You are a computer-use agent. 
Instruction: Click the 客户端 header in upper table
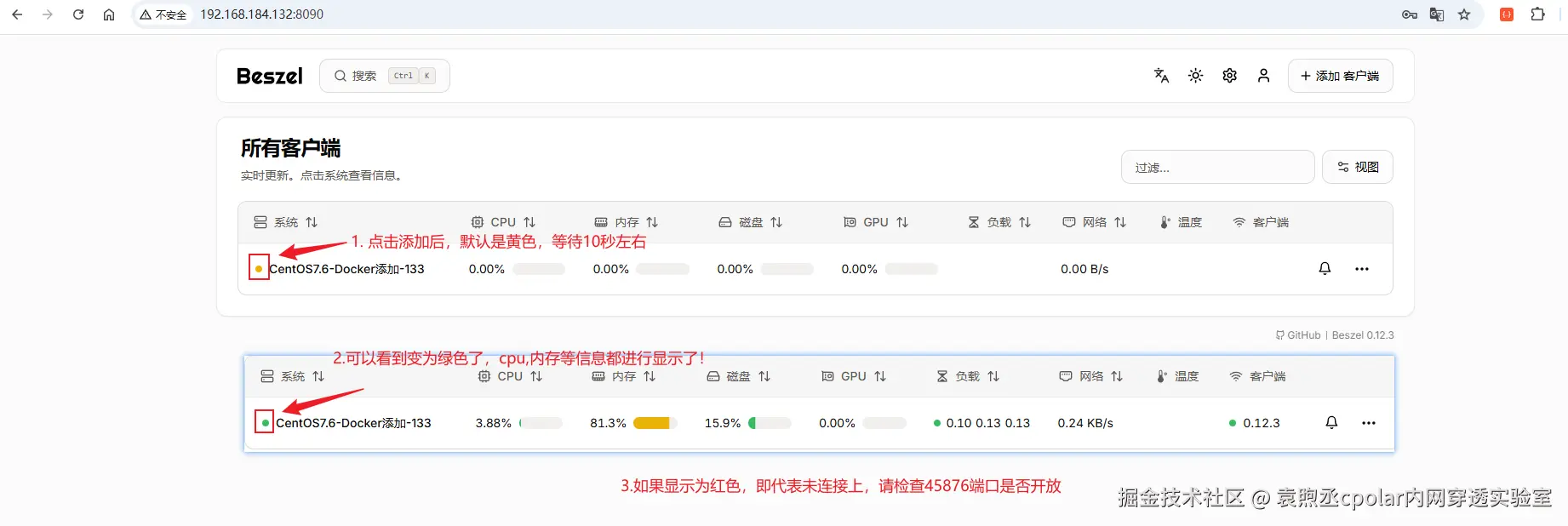(x=1261, y=222)
